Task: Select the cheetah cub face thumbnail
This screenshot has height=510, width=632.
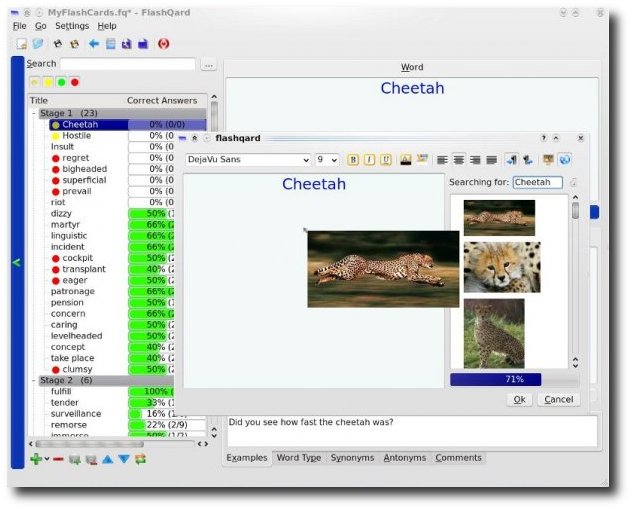Action: [x=502, y=267]
